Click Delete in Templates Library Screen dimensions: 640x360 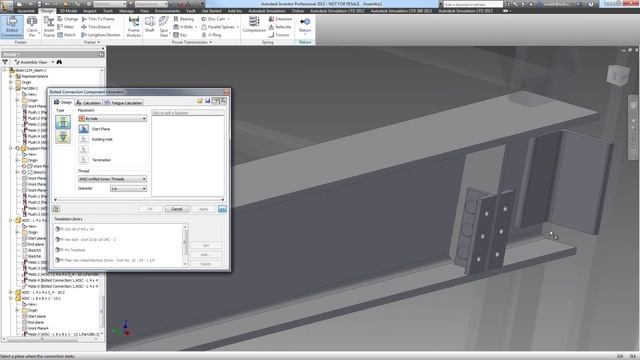pyautogui.click(x=206, y=264)
